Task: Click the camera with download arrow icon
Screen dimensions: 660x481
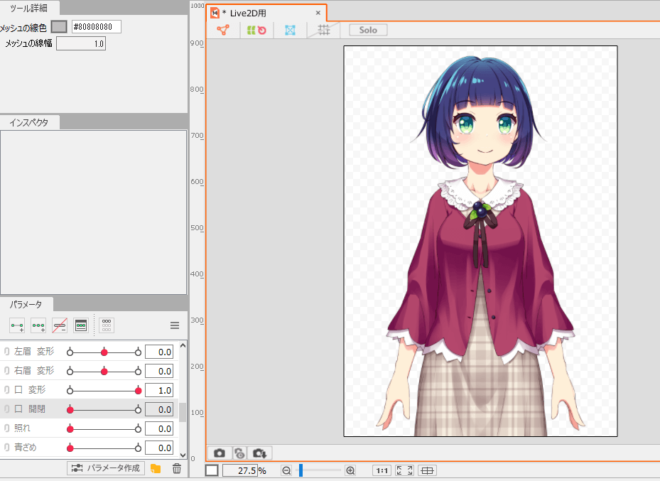Action: click(260, 453)
